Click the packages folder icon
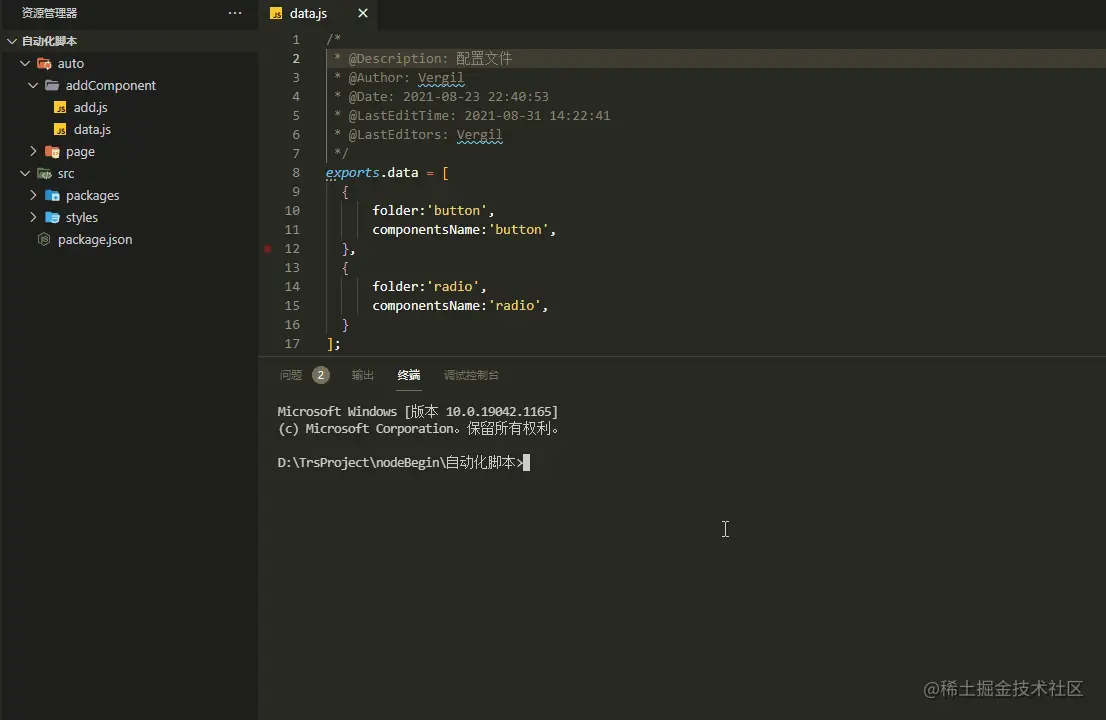1106x720 pixels. tap(52, 196)
